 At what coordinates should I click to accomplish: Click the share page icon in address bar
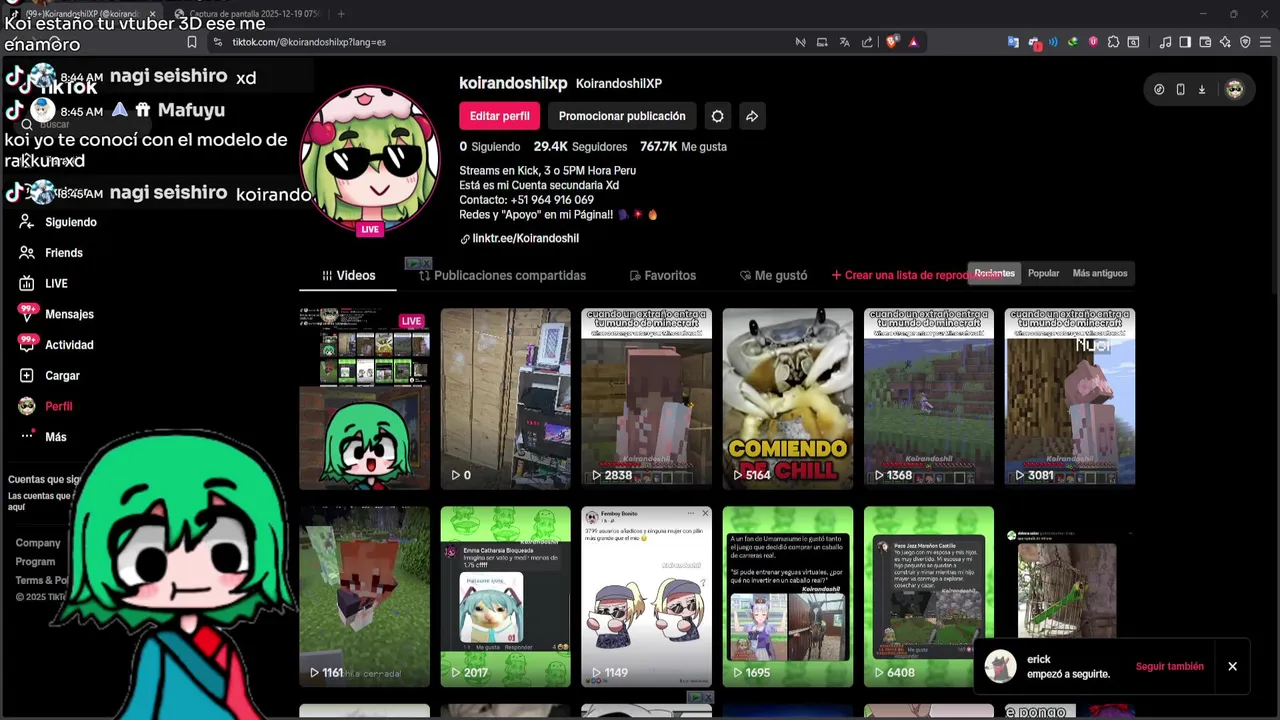(x=867, y=42)
